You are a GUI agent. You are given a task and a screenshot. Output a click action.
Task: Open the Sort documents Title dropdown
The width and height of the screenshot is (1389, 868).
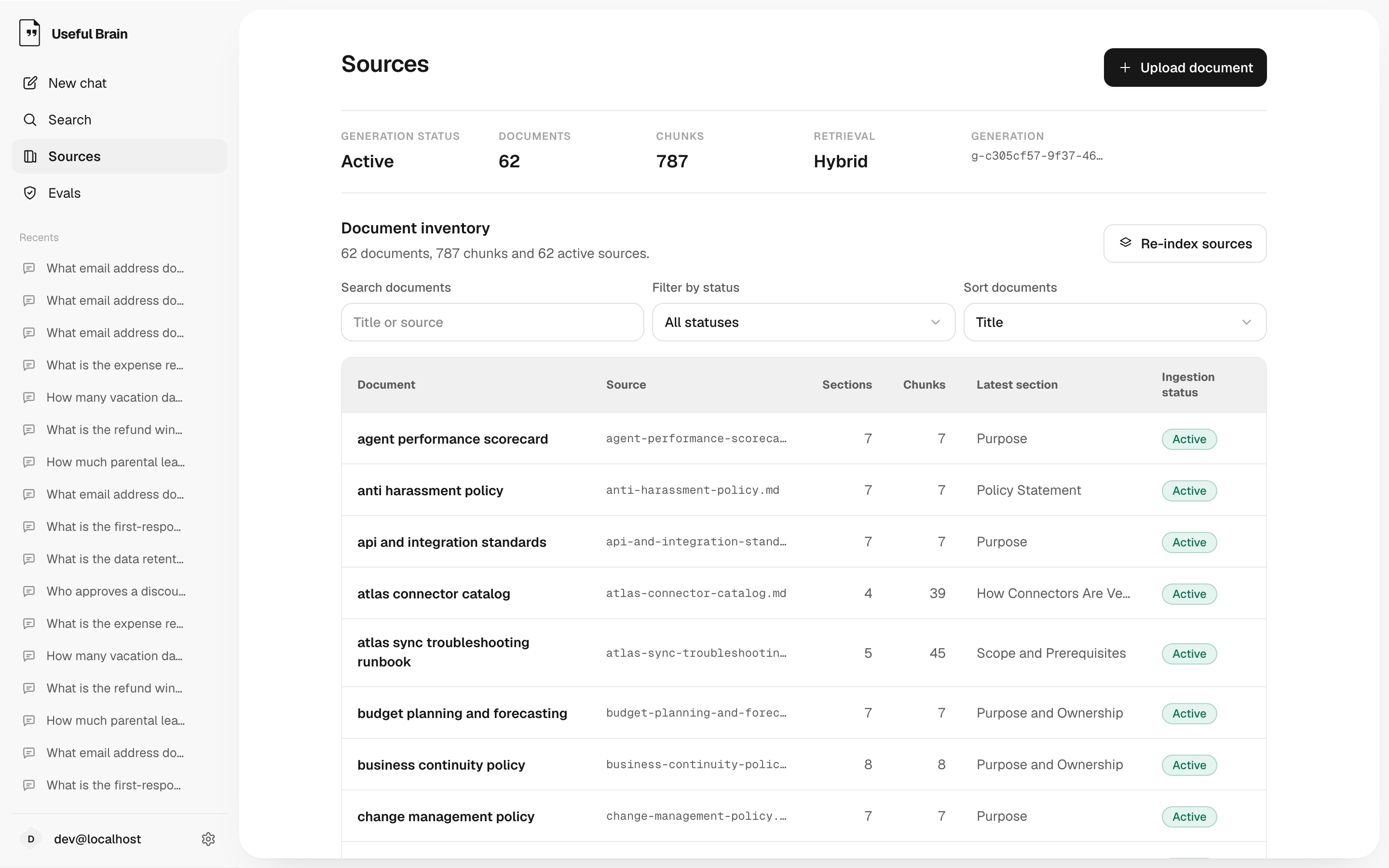click(x=1115, y=322)
